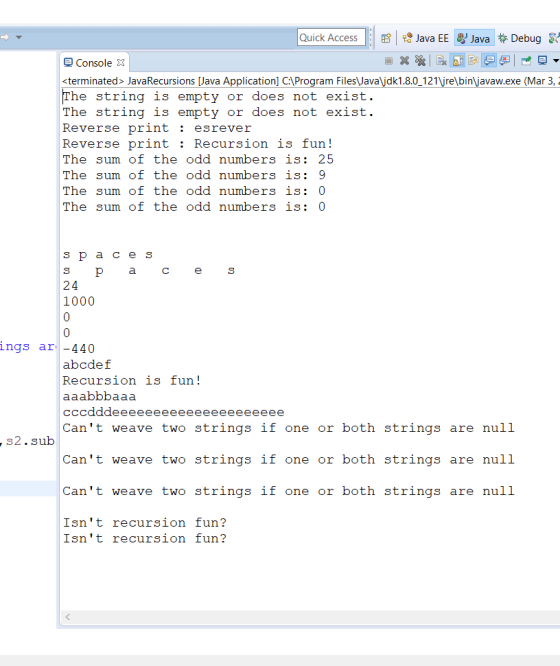This screenshot has width=560, height=666.
Task: Open the navigation history dropdown arrow
Action: 19,37
